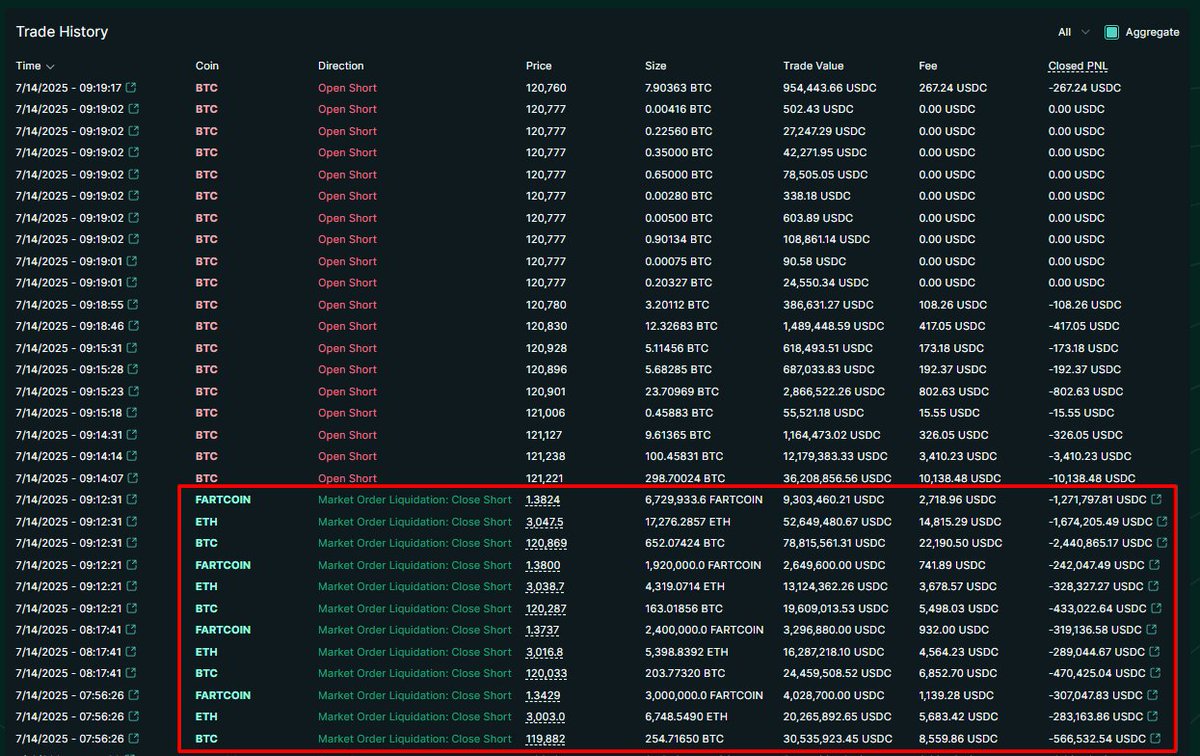Click the Fee column header
The width and height of the screenshot is (1200, 756).
928,66
